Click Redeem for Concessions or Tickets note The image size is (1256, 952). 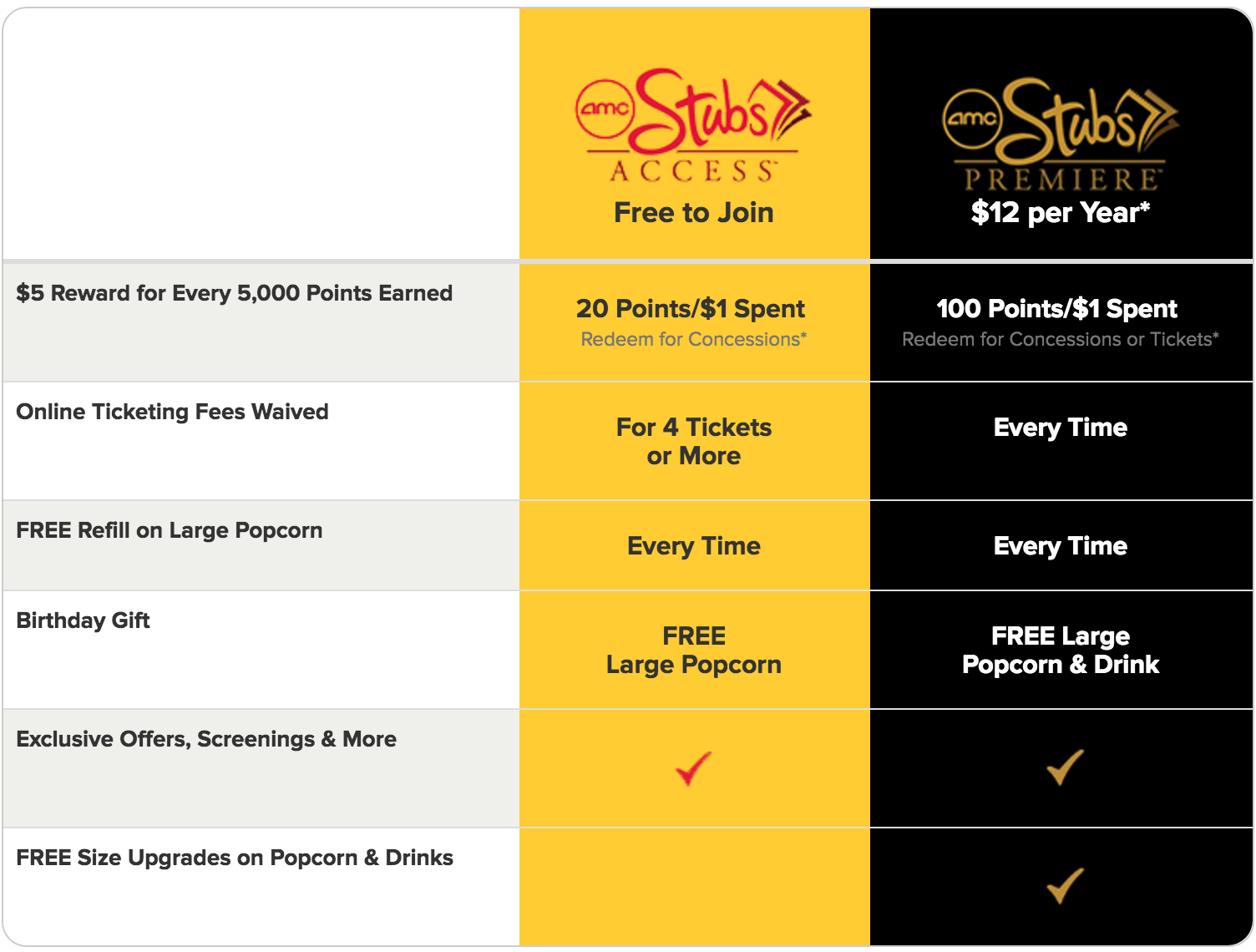coord(1060,339)
